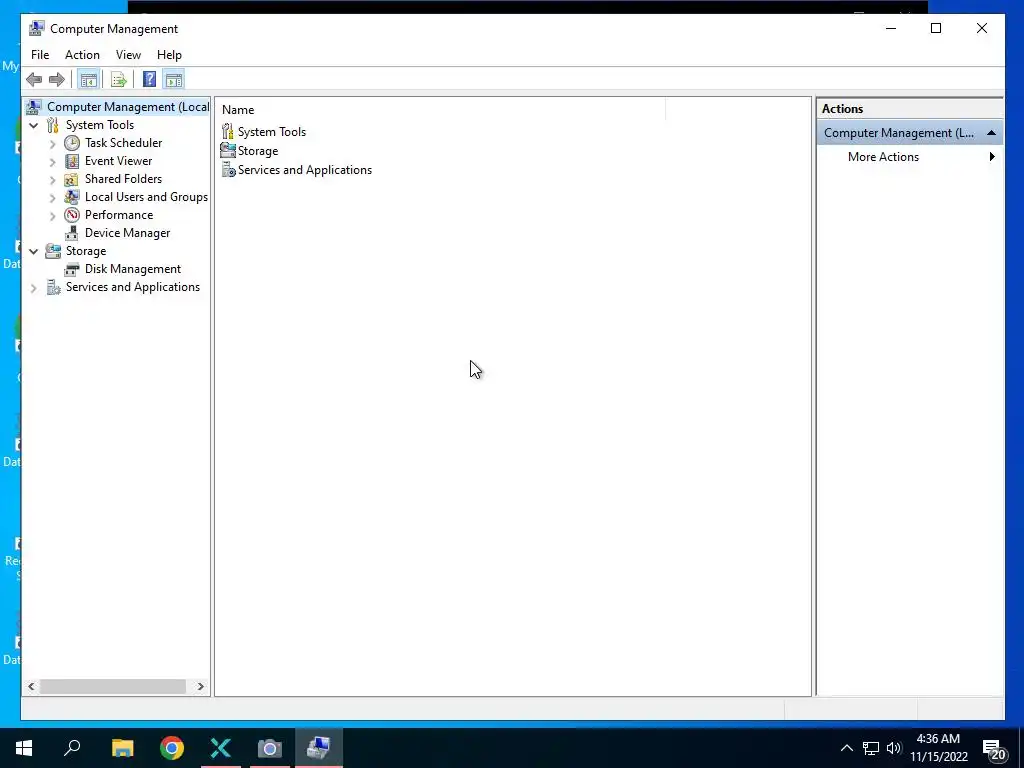This screenshot has height=768, width=1024.
Task: Select Shared Folders icon in tree
Action: click(x=72, y=179)
